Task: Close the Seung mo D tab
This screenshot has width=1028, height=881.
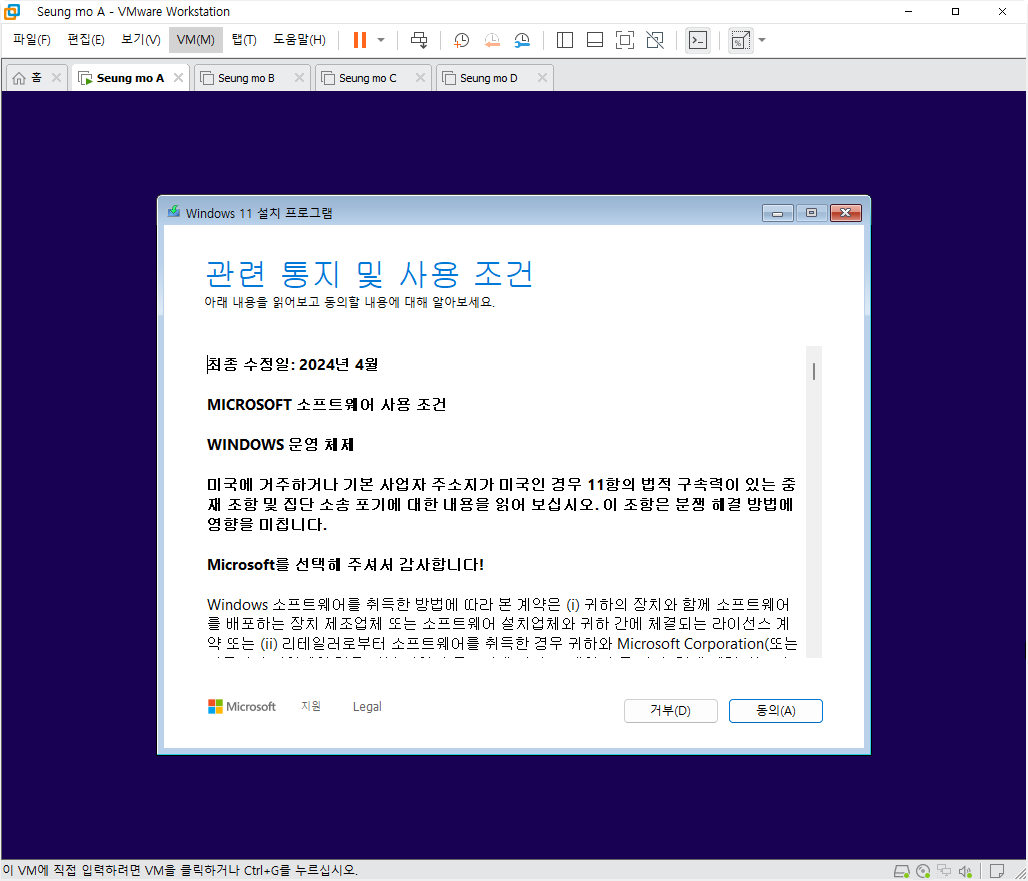Action: pos(542,77)
